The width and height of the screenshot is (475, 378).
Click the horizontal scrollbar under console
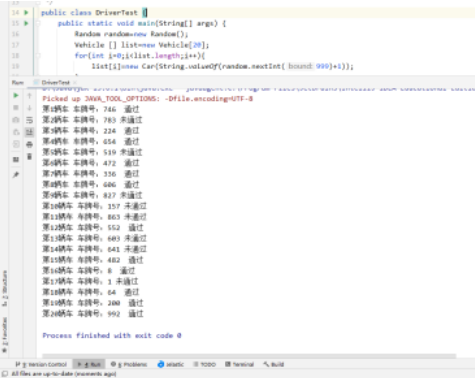click(x=249, y=356)
